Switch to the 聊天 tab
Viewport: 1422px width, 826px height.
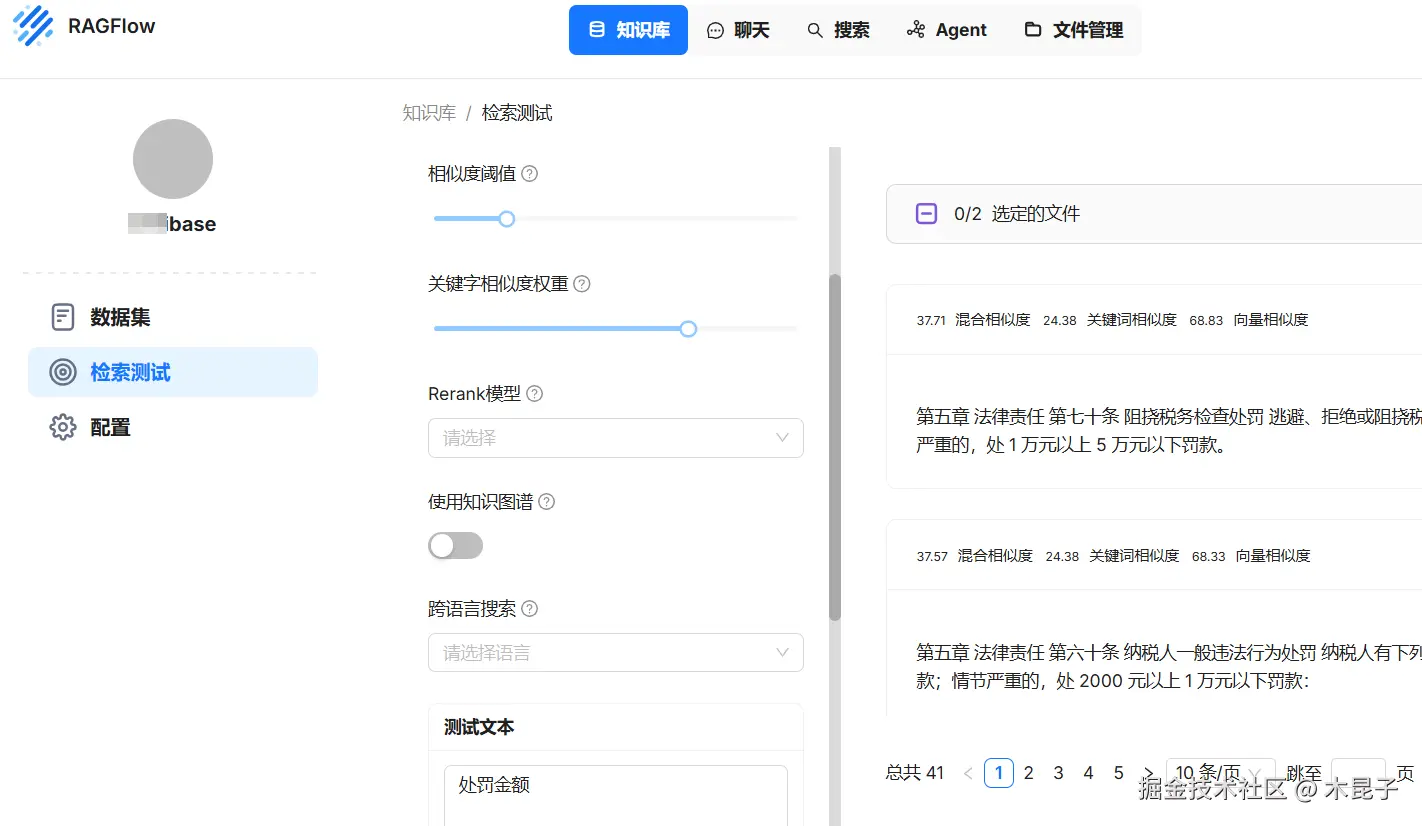tap(740, 30)
